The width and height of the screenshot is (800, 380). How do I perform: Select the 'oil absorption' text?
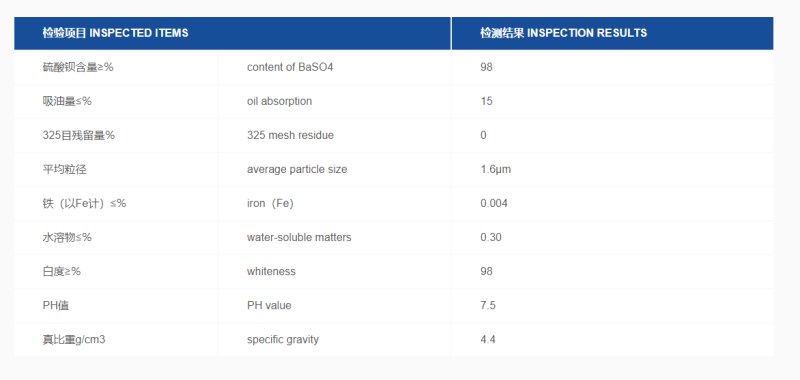pos(279,101)
